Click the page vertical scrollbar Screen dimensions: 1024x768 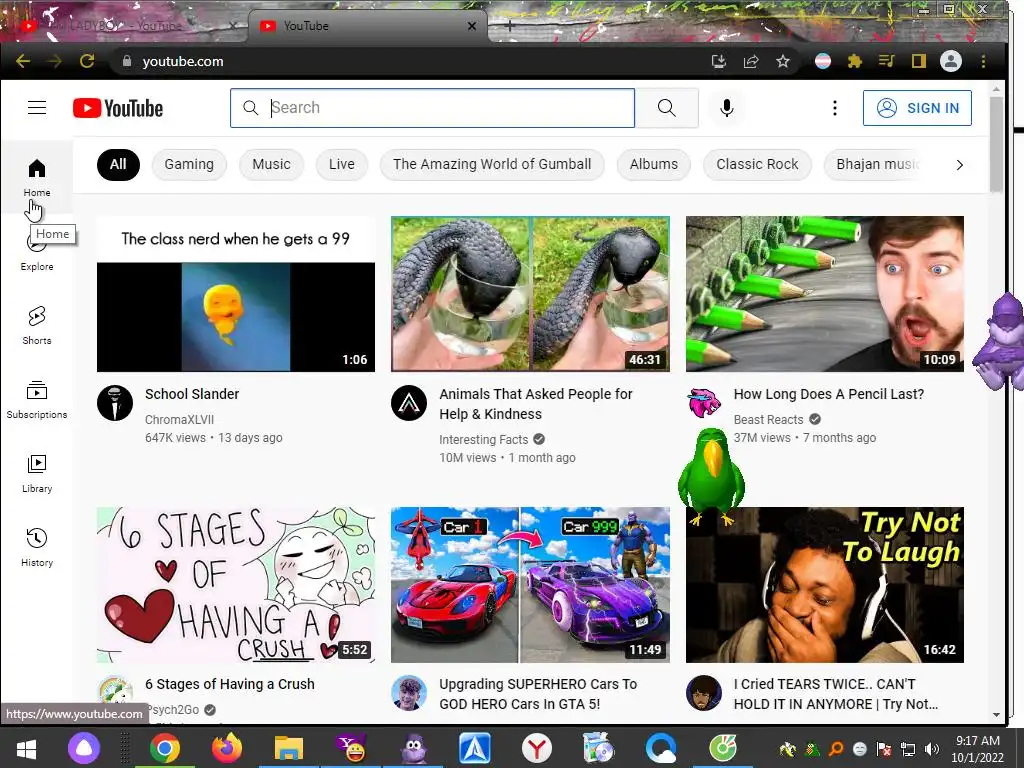coord(996,144)
